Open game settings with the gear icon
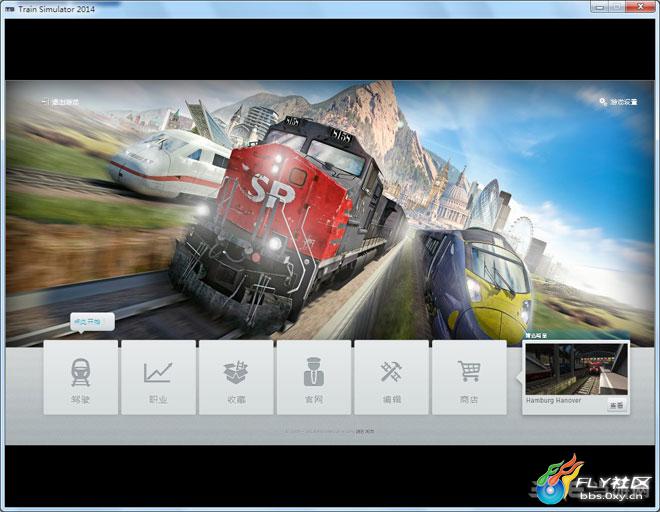This screenshot has width=660, height=512. pyautogui.click(x=618, y=101)
